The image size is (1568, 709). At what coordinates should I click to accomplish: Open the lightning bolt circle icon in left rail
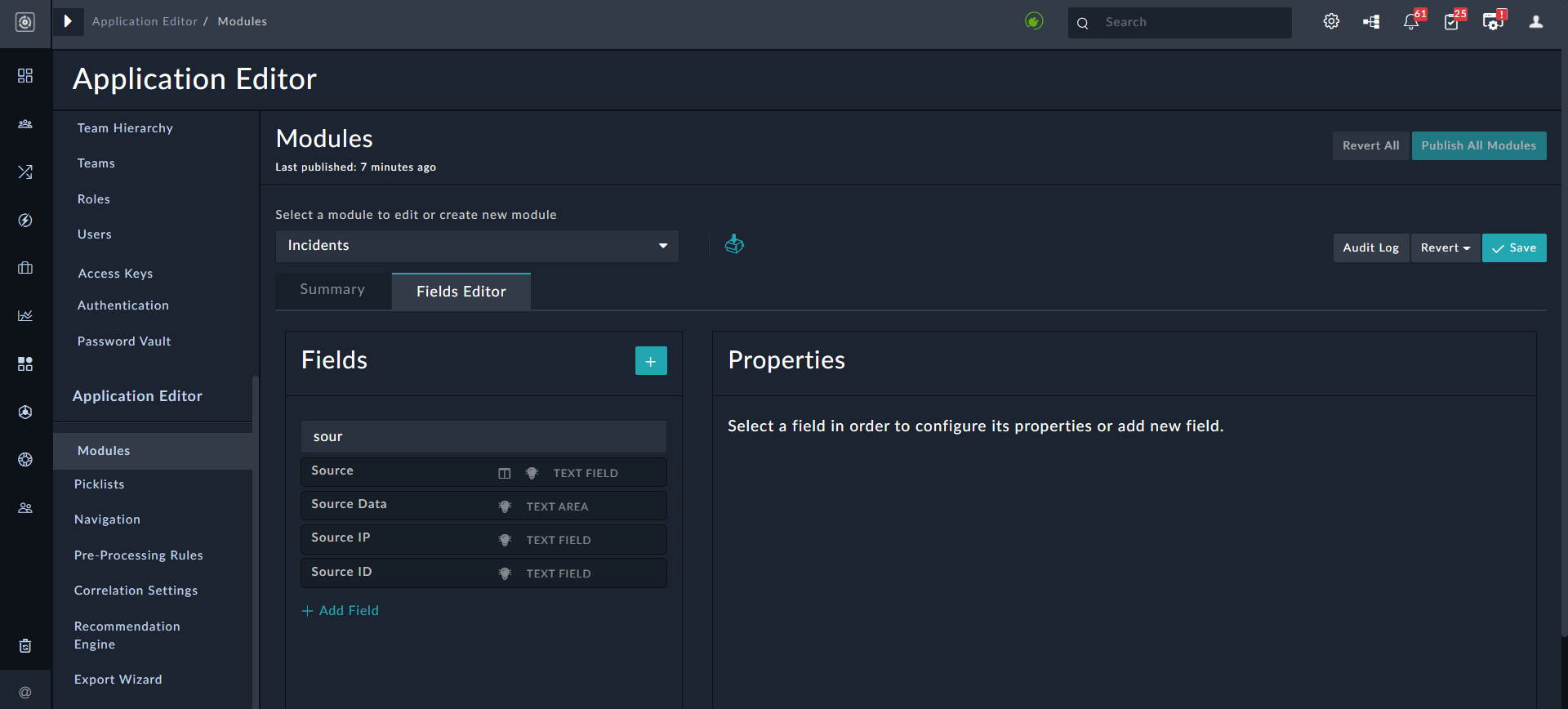point(25,220)
